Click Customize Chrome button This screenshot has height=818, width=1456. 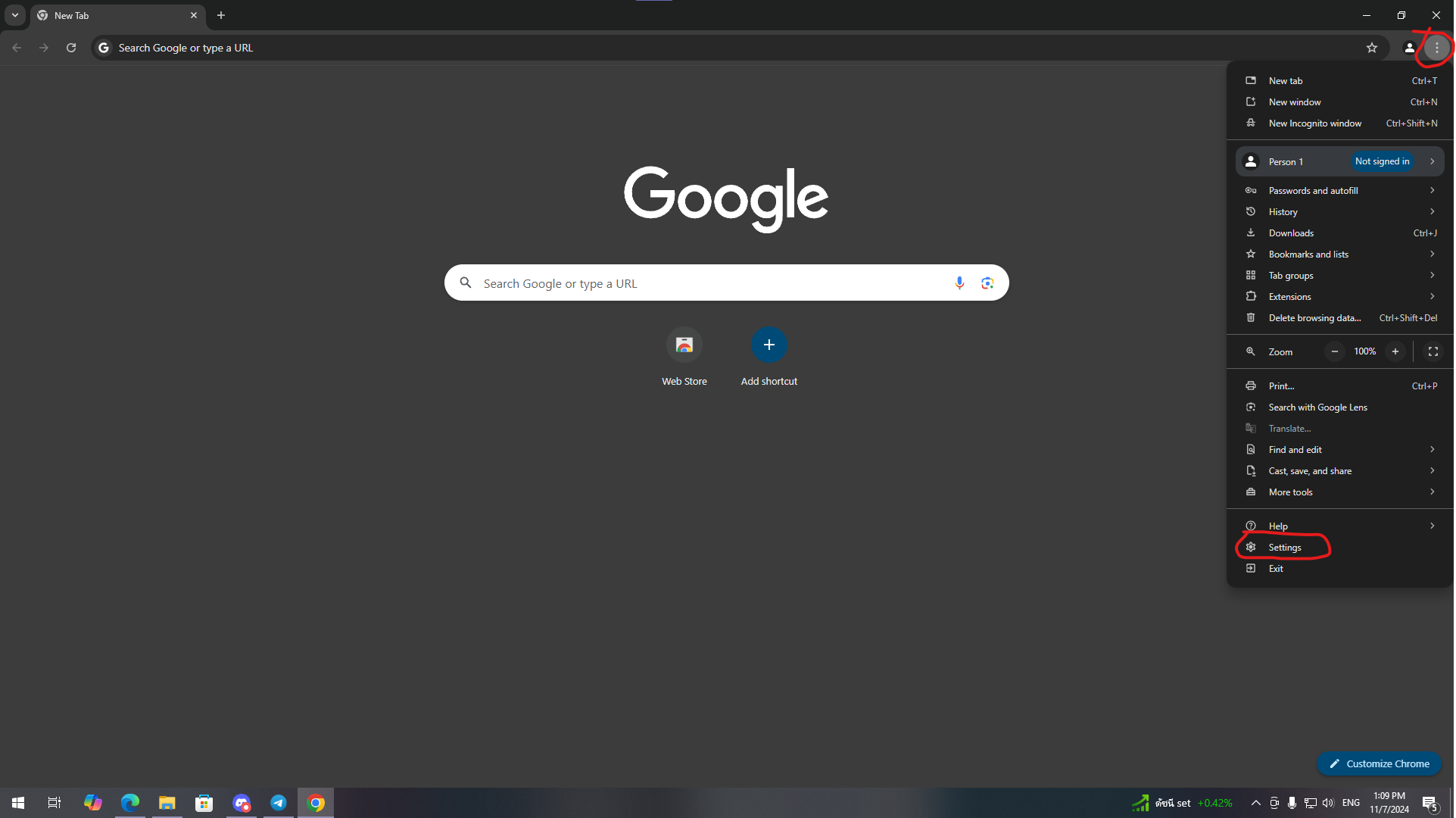pyautogui.click(x=1380, y=764)
